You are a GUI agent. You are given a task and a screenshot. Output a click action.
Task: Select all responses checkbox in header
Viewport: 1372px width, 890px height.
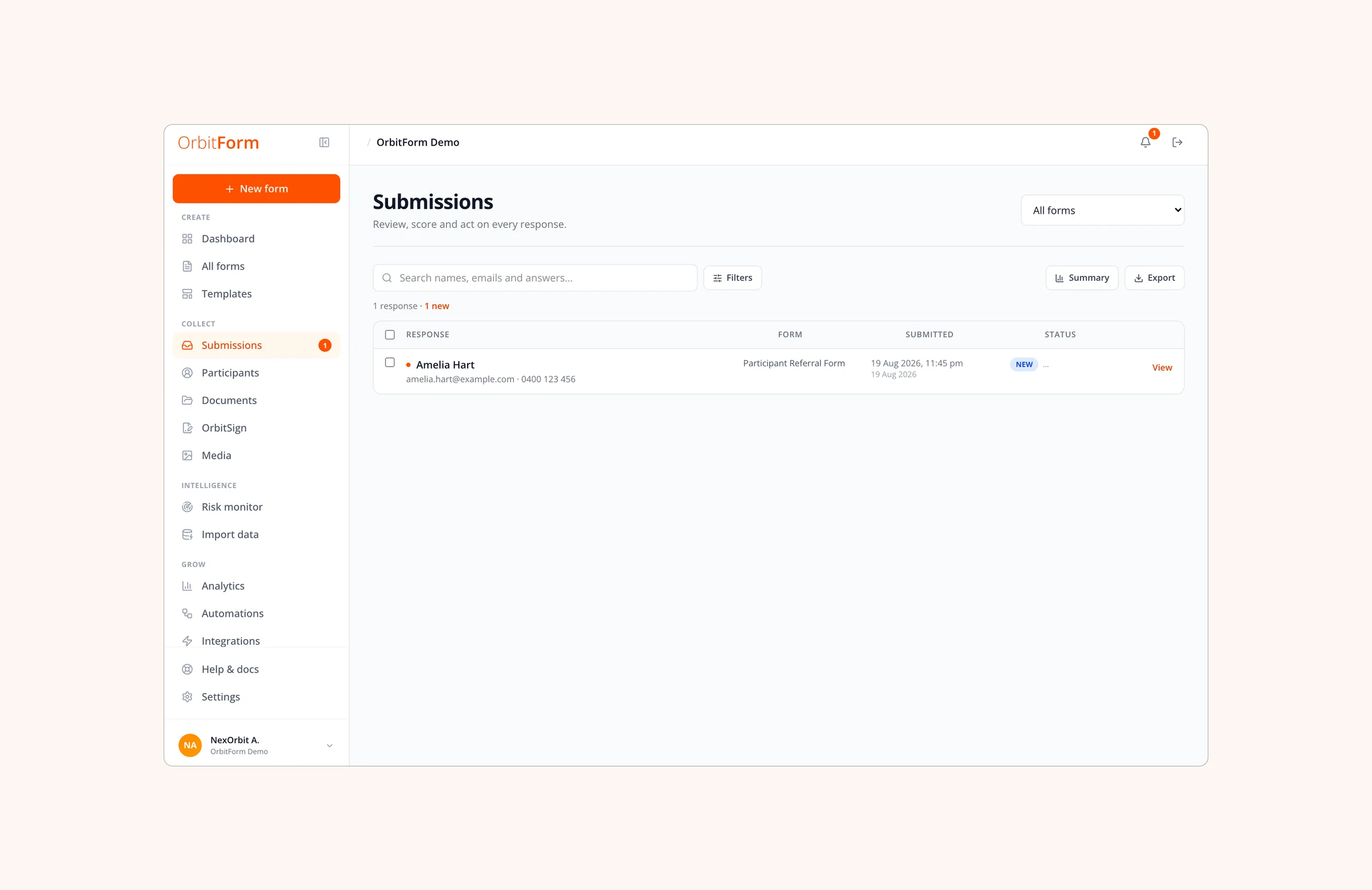[x=390, y=335]
